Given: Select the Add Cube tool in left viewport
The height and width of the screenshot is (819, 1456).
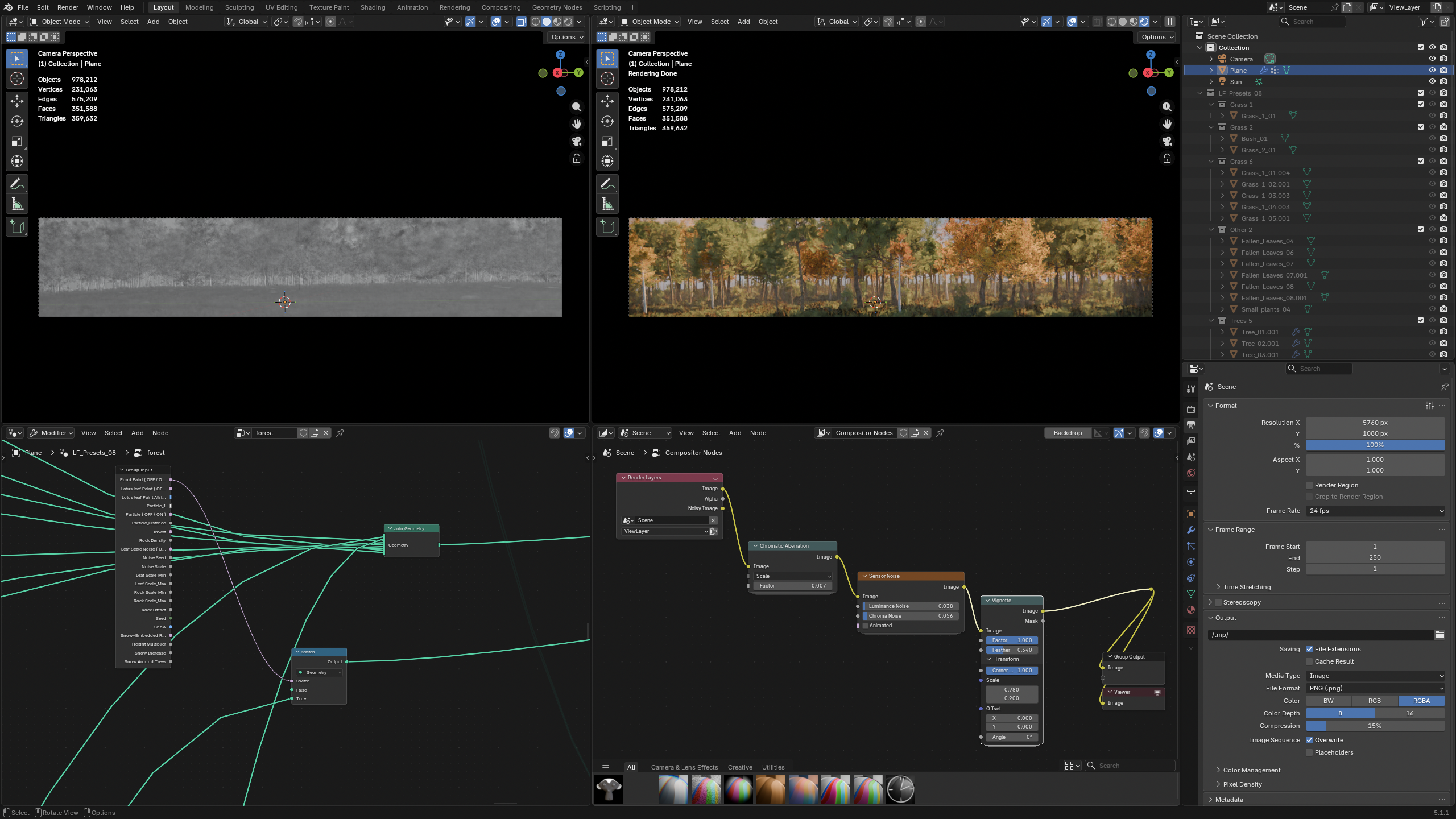Looking at the screenshot, I should (17, 227).
